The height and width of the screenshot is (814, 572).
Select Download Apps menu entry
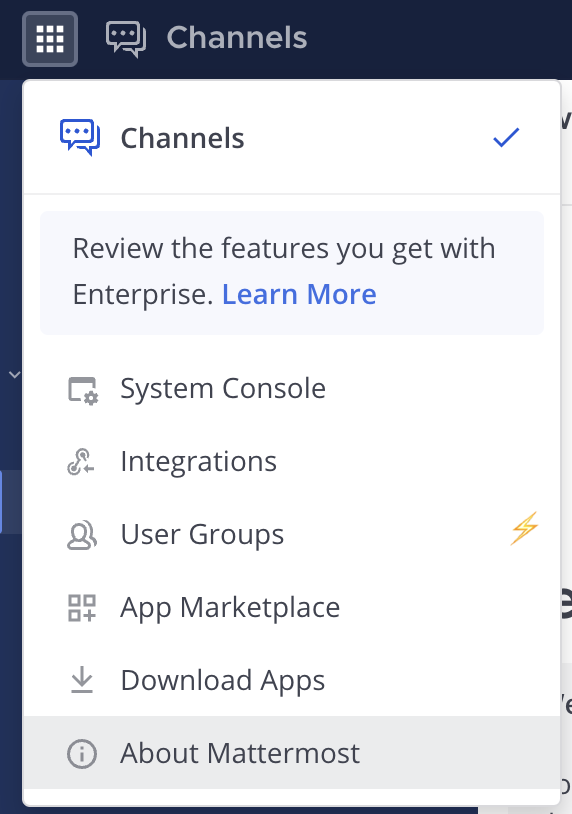(x=292, y=680)
